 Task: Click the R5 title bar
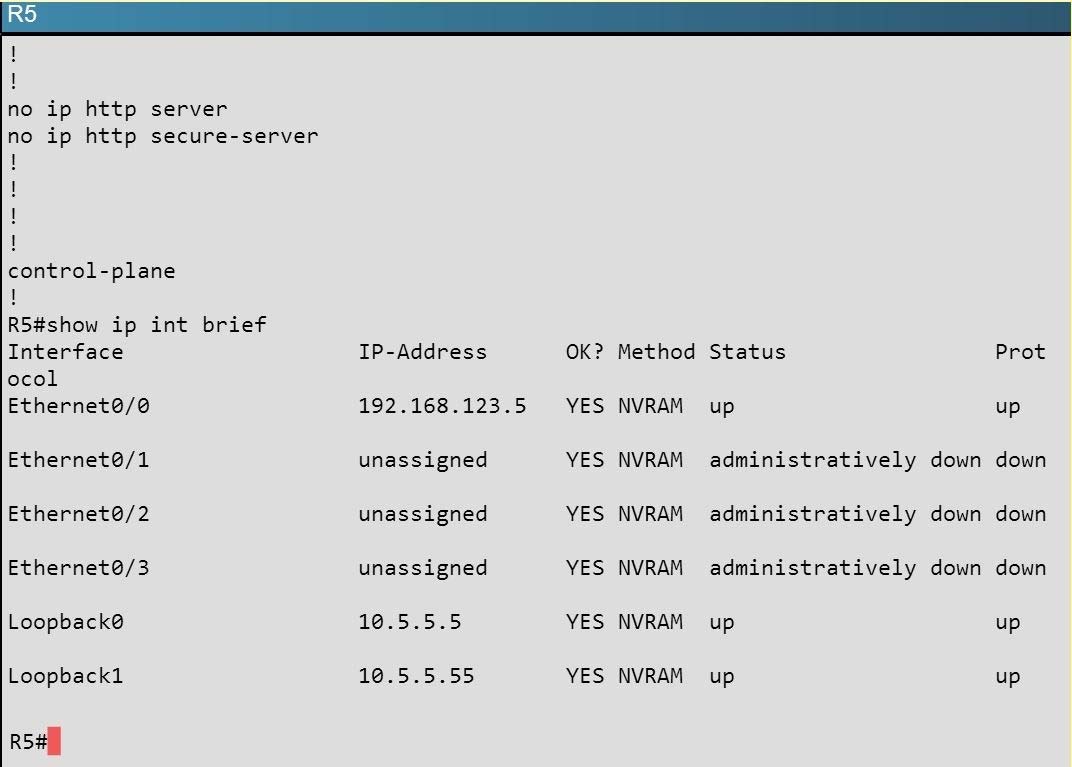[x=536, y=16]
